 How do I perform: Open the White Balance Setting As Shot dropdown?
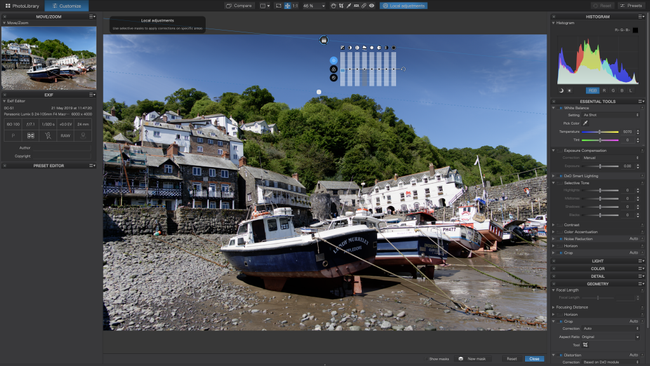(x=611, y=115)
